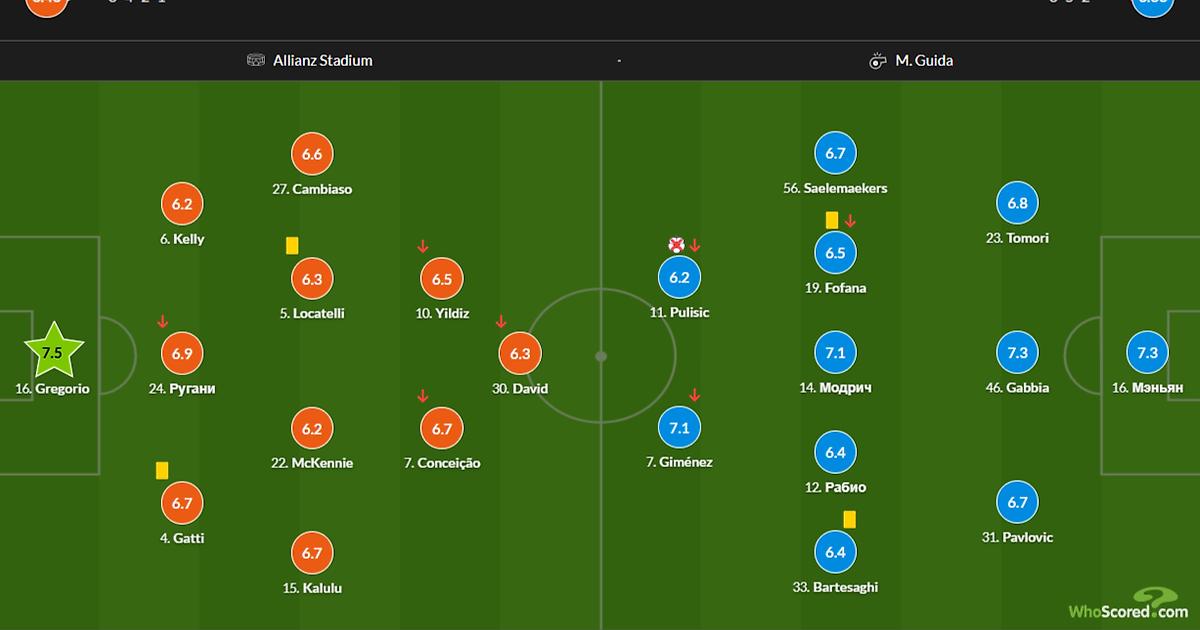Click the substitution arrow above Yildiz
This screenshot has width=1200, height=630.
point(424,246)
